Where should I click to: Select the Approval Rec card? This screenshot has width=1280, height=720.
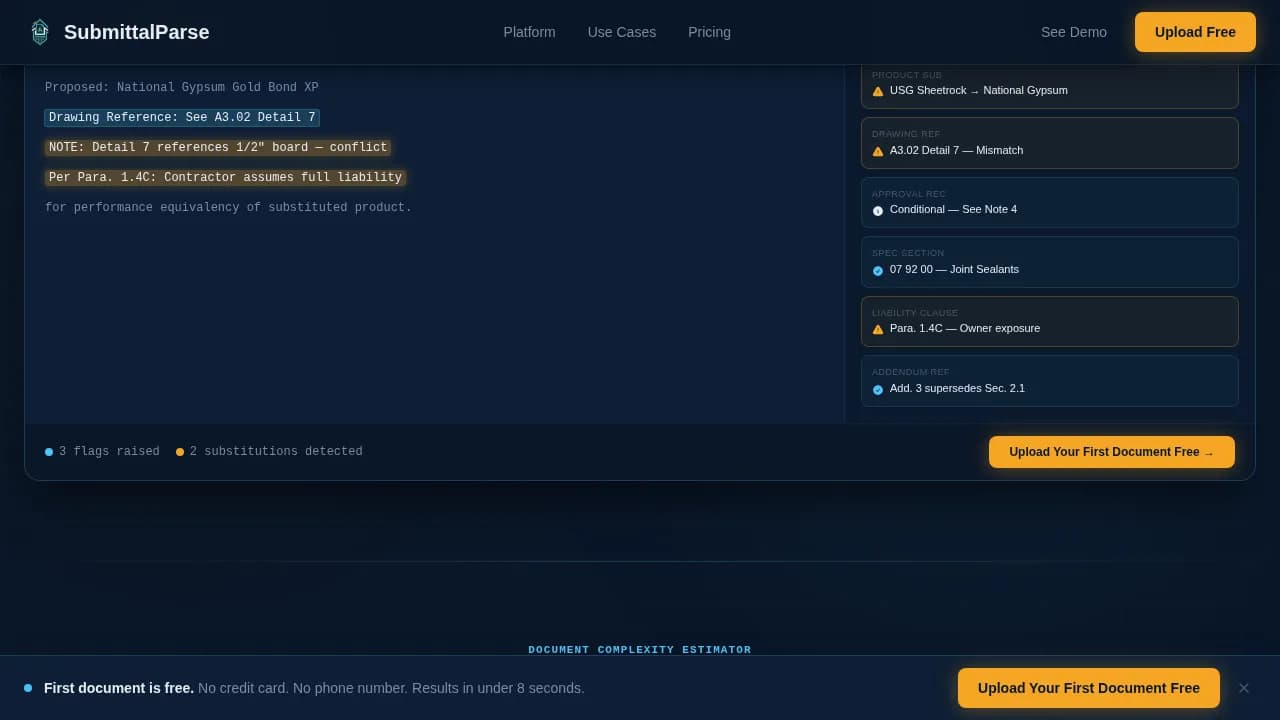pos(1050,203)
